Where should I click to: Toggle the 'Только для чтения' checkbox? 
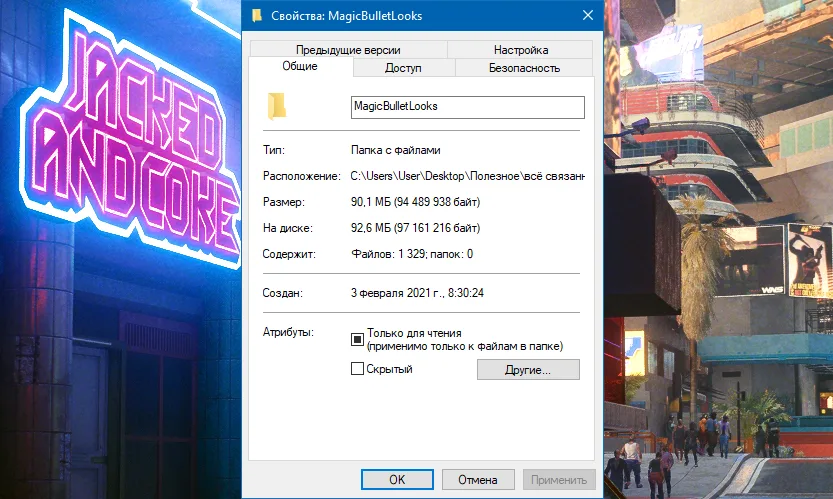358,339
